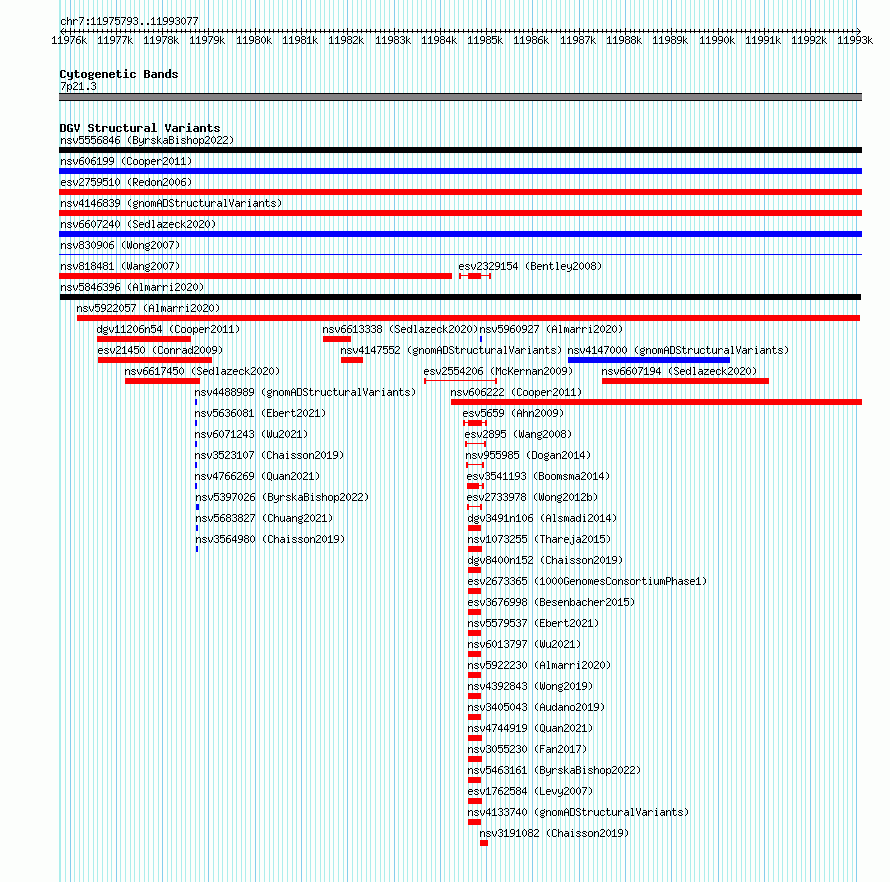
Task: Click the 11980k ruler tick label
Action: coord(254,40)
